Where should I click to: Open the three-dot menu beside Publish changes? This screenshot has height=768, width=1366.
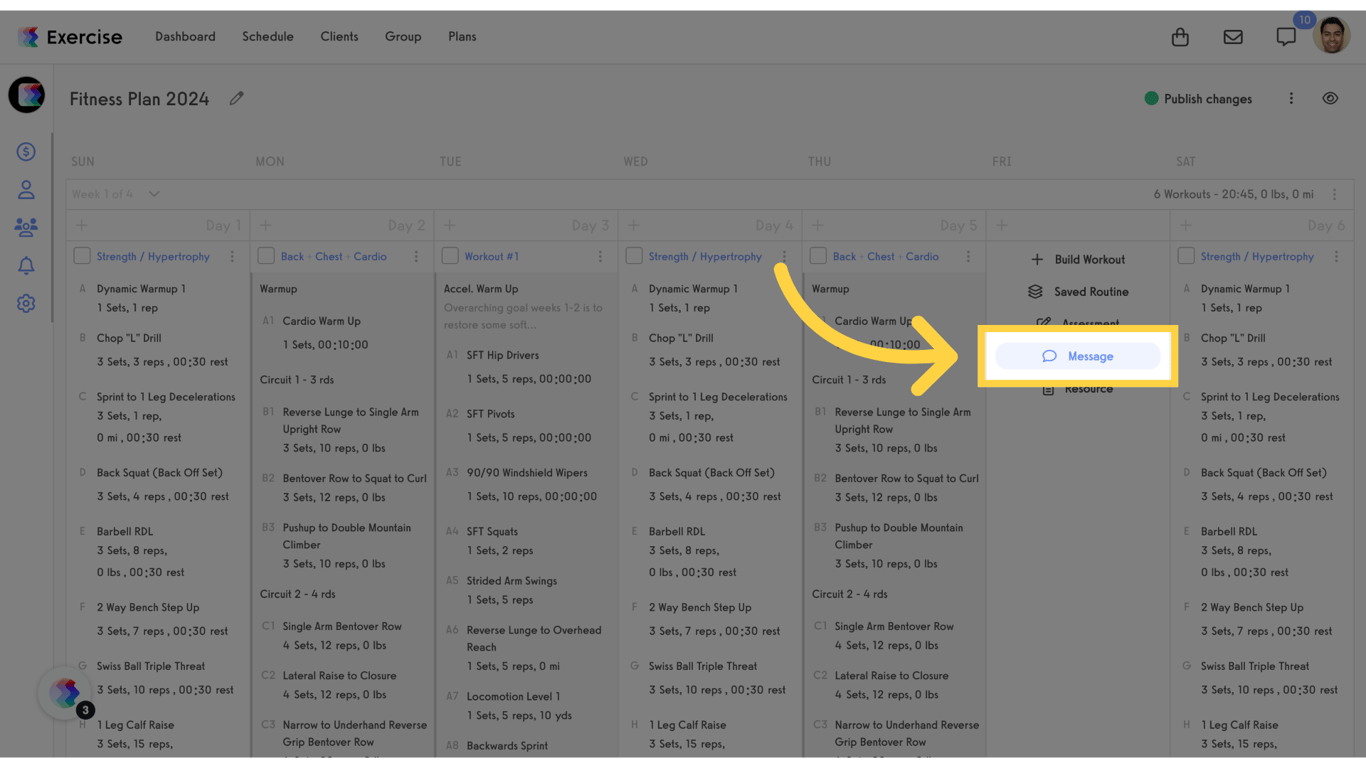[x=1291, y=99]
